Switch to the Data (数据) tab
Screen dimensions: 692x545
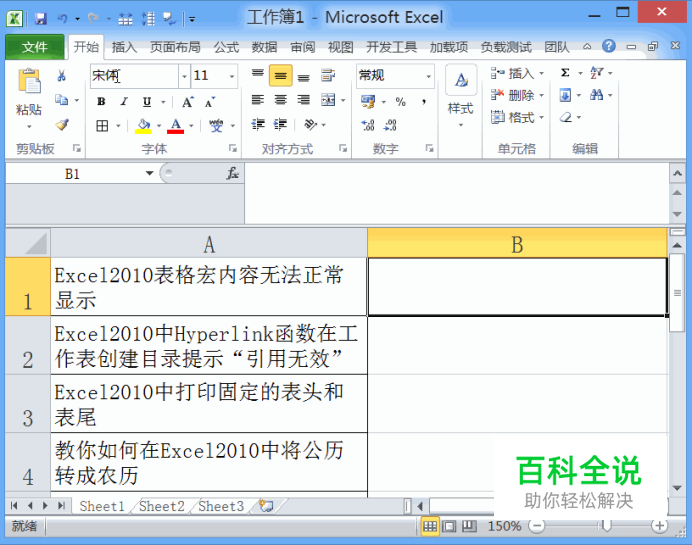[x=264, y=47]
